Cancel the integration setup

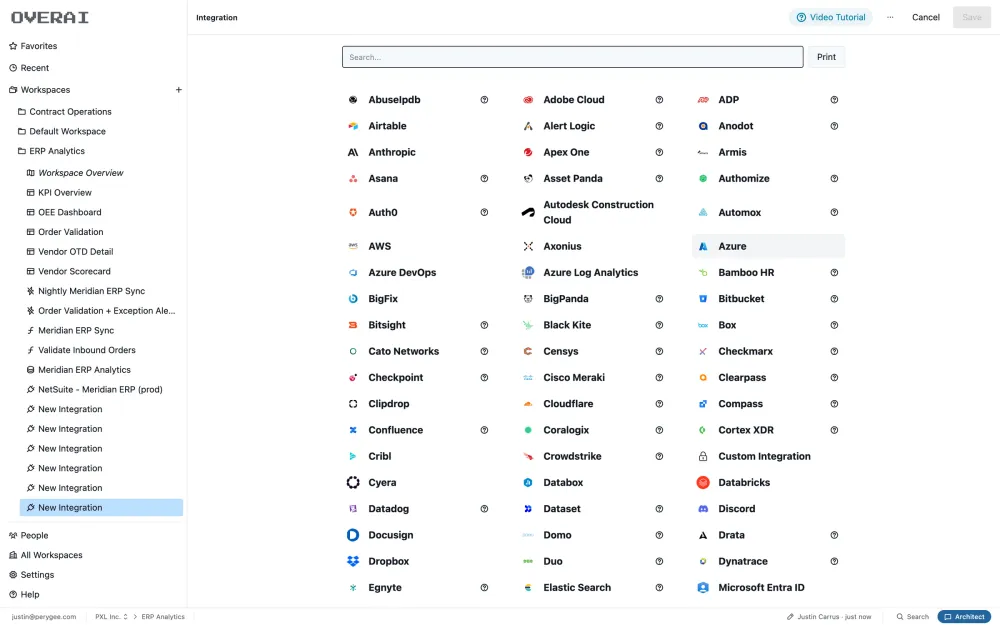click(925, 17)
